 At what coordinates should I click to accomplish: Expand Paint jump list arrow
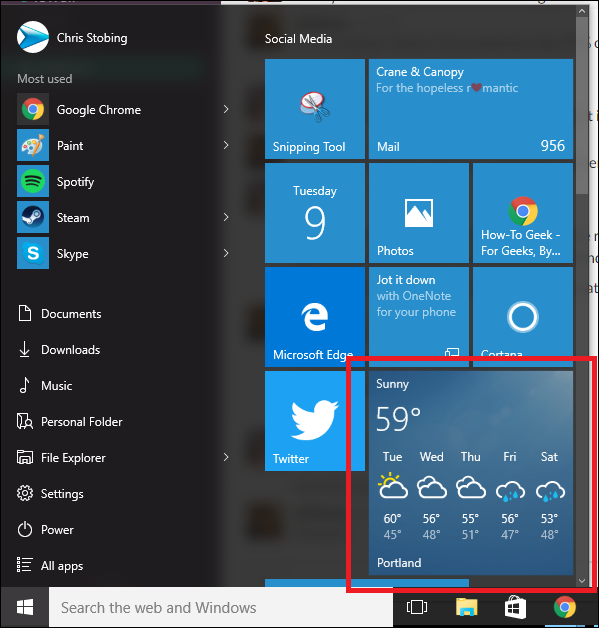(x=226, y=145)
